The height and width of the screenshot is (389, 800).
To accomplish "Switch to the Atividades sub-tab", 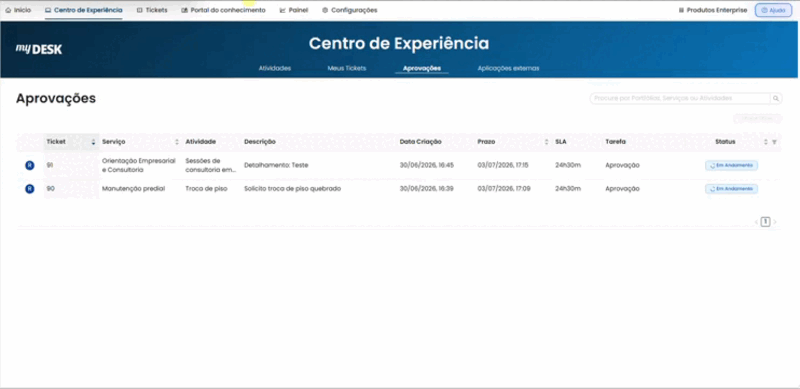I will point(275,68).
